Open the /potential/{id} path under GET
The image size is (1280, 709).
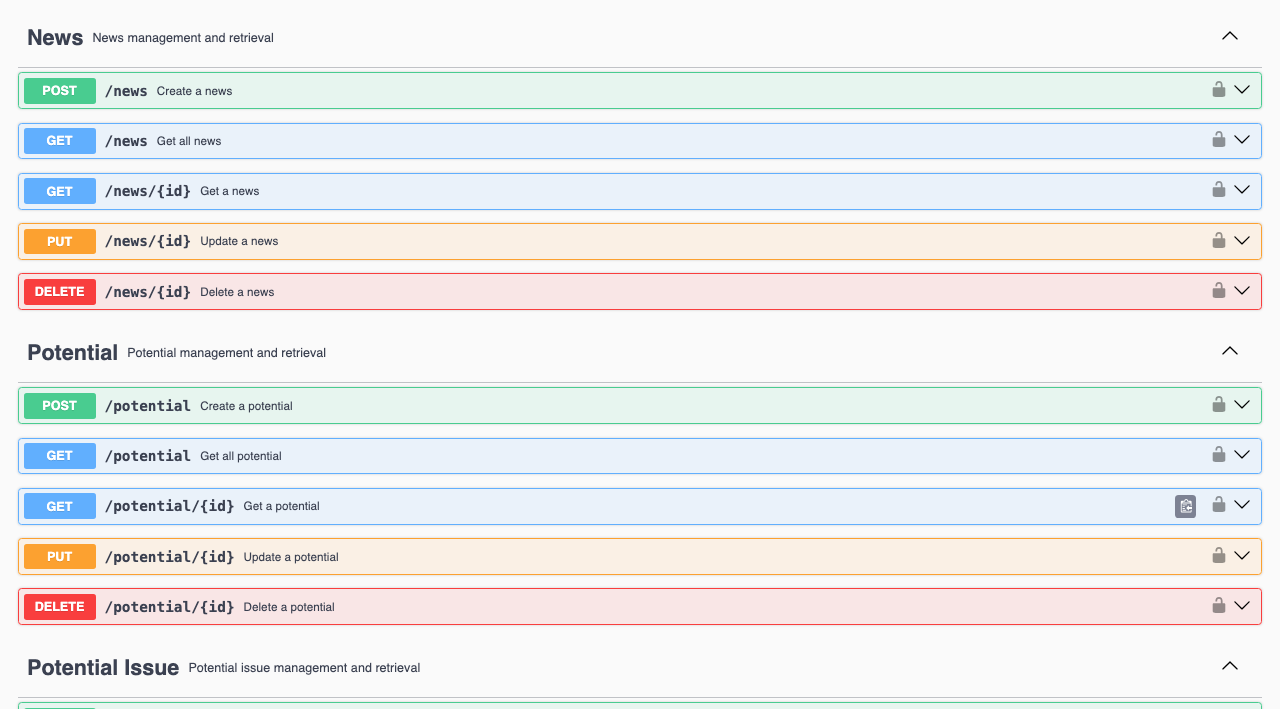pyautogui.click(x=169, y=506)
